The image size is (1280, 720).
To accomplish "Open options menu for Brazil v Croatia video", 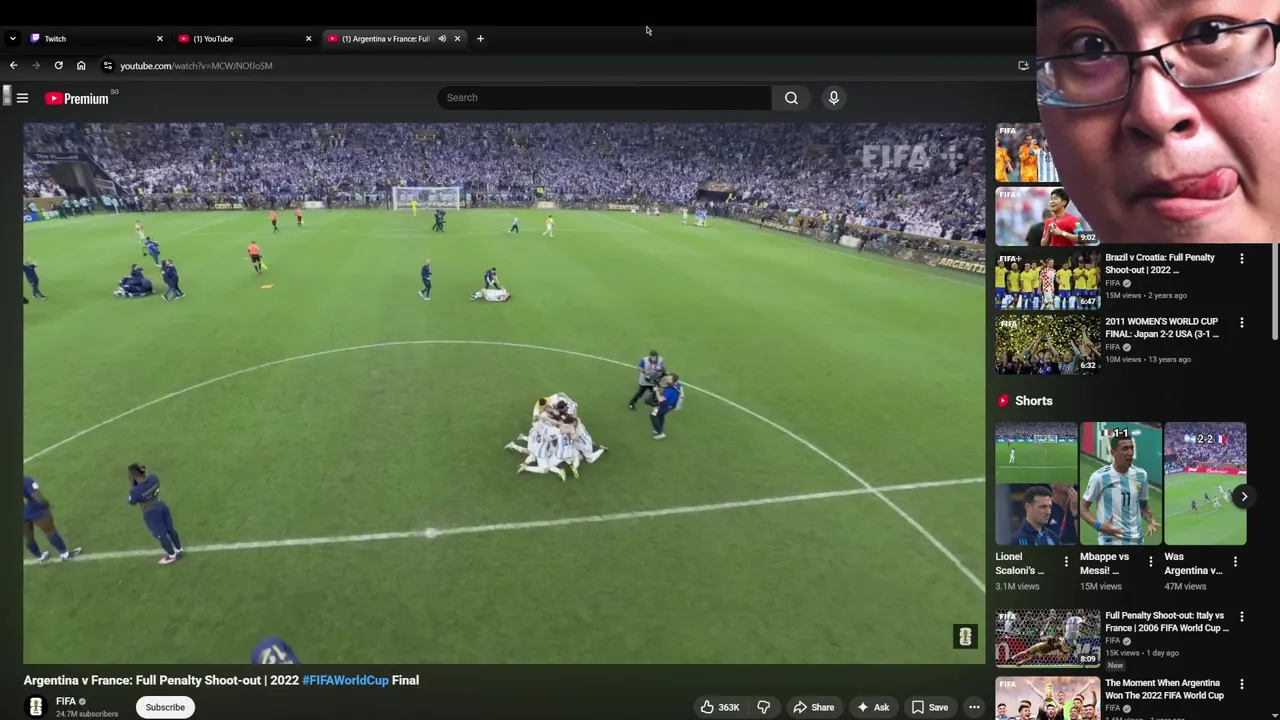I will 1242,258.
